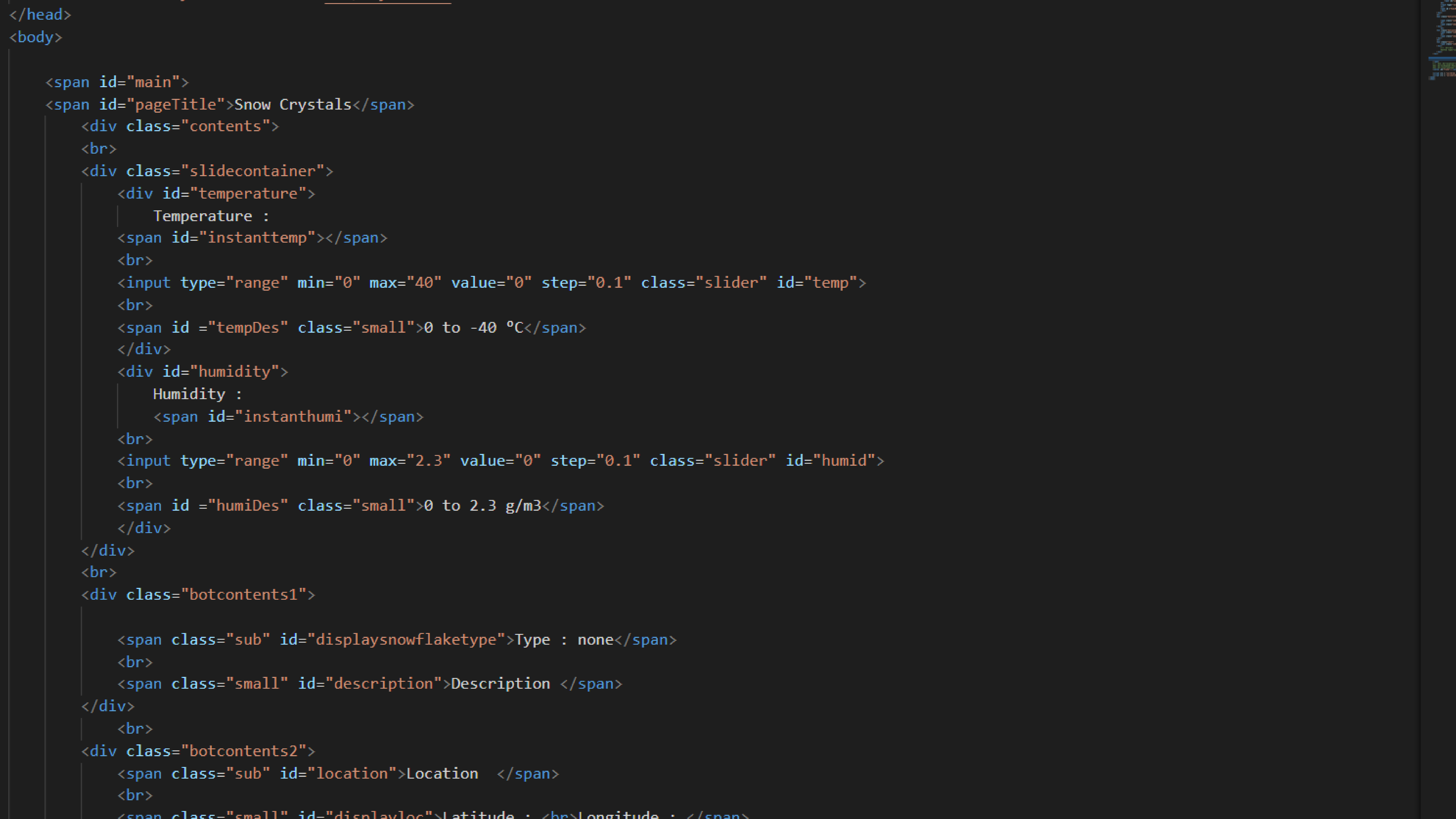Image resolution: width=1456 pixels, height=819 pixels.
Task: Click the opening body tag
Action: point(36,37)
